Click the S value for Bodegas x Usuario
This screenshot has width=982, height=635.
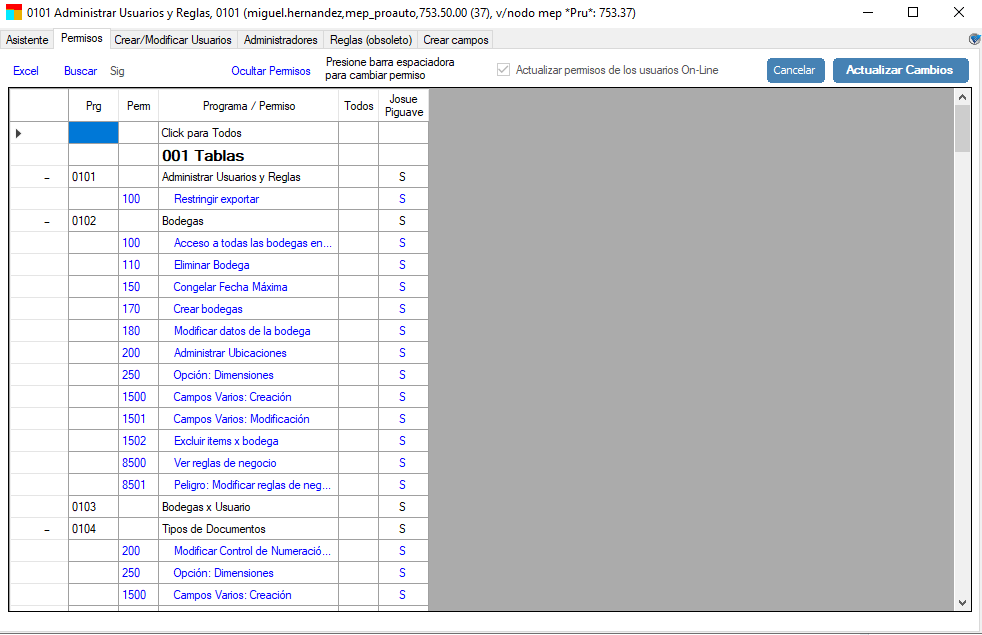point(403,507)
